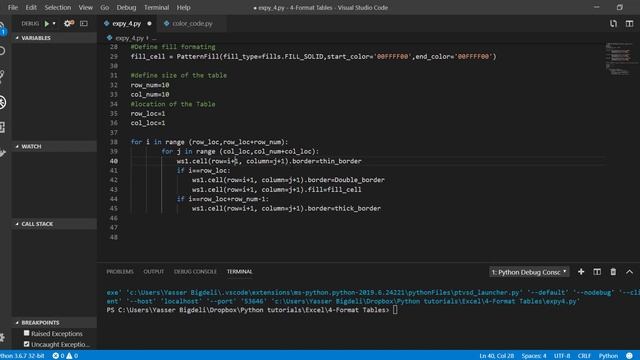Image resolution: width=640 pixels, height=360 pixels.
Task: Switch to expy_4.py editor tab
Action: point(127,24)
